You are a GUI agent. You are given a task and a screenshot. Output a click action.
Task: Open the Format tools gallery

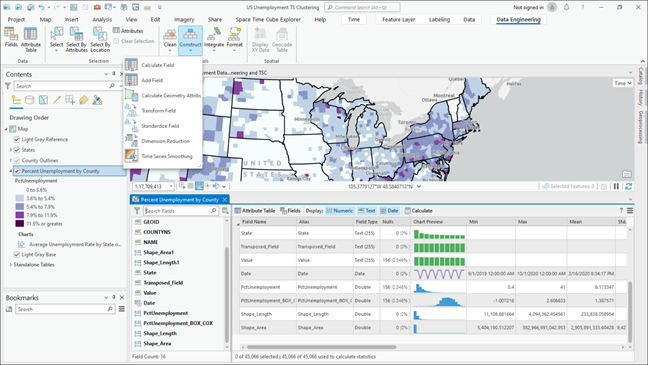(x=234, y=40)
